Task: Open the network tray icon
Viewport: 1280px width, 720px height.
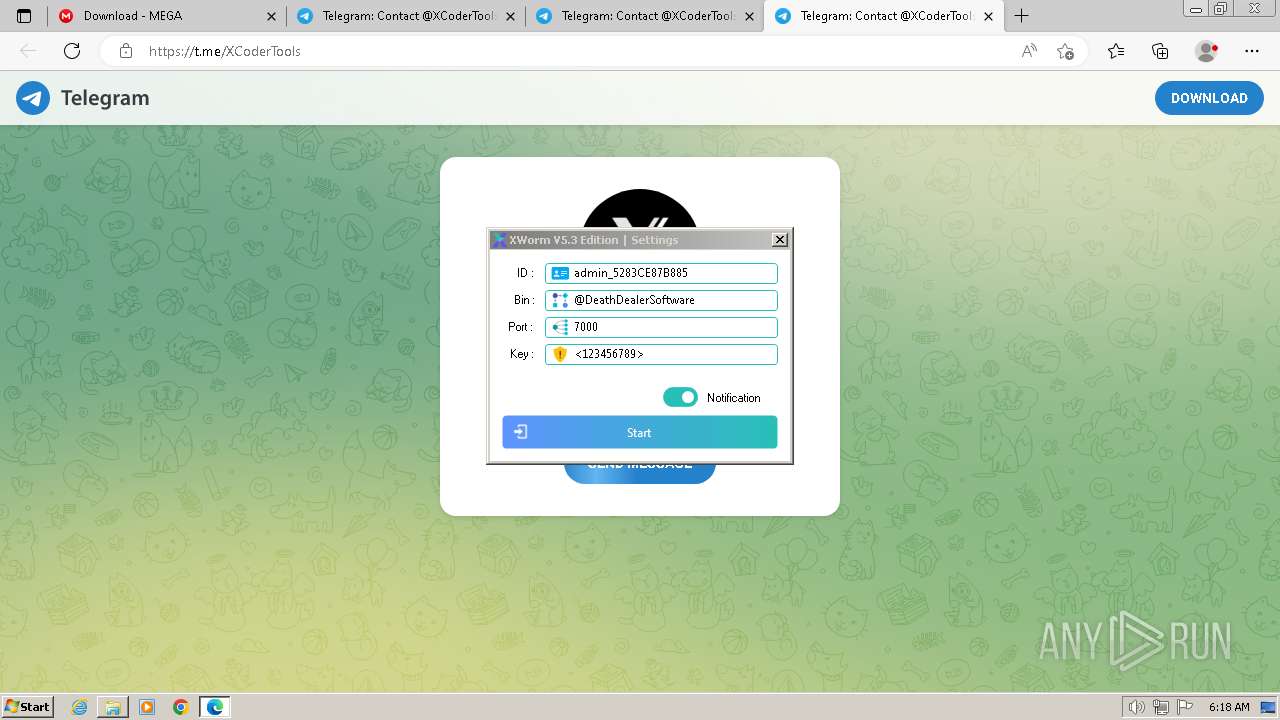Action: (1161, 707)
